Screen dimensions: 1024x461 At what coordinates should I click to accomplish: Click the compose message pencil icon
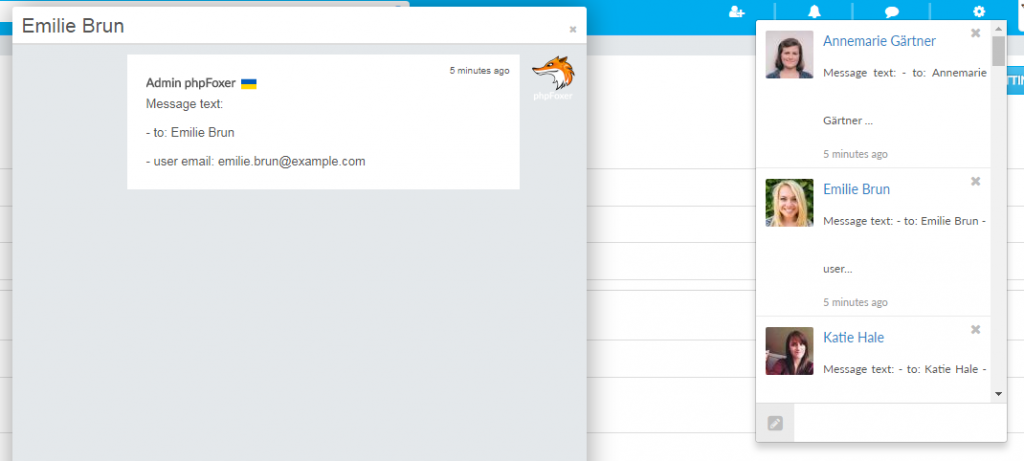pyautogui.click(x=775, y=423)
